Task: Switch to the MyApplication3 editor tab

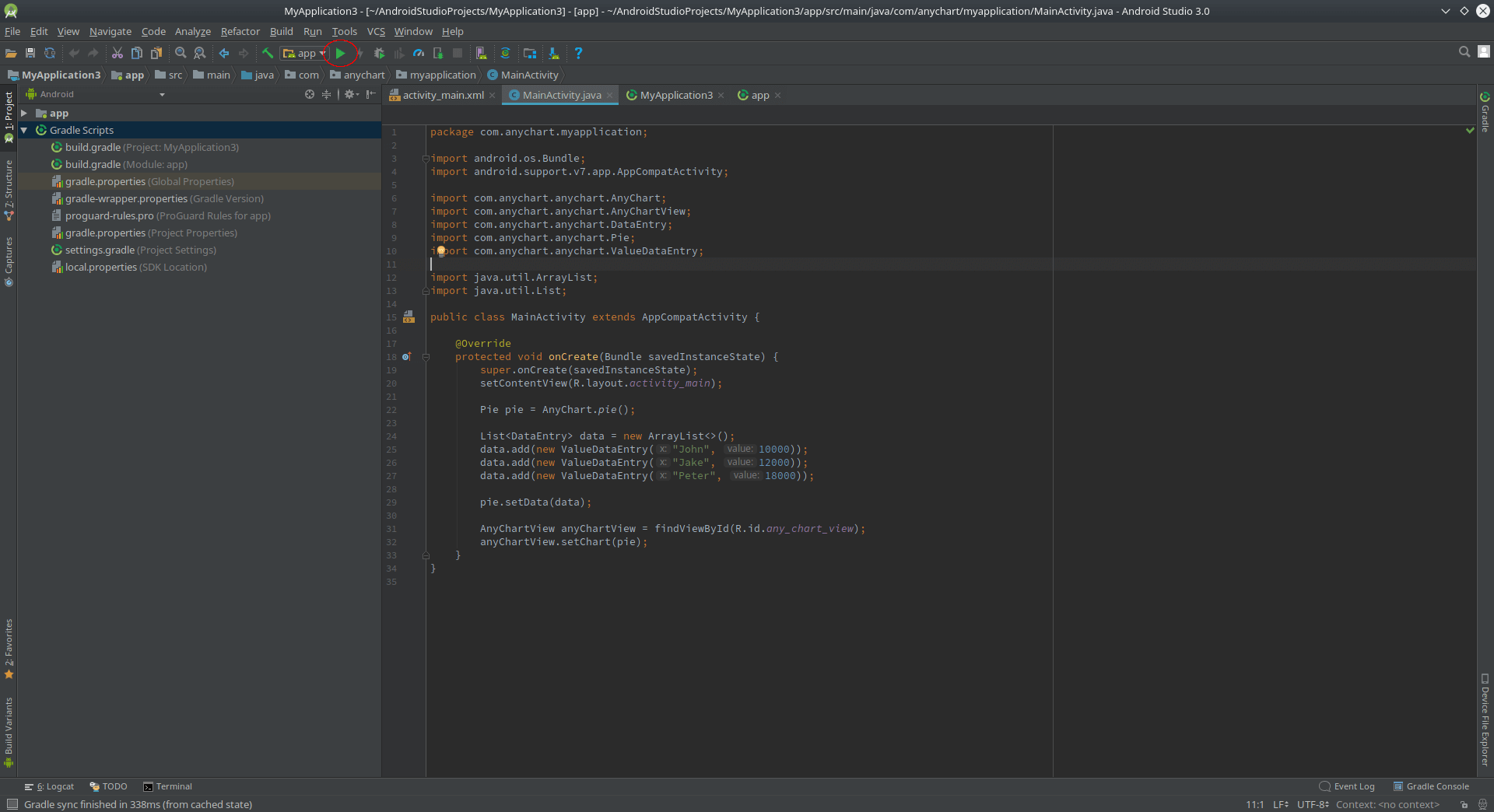Action: pos(675,95)
